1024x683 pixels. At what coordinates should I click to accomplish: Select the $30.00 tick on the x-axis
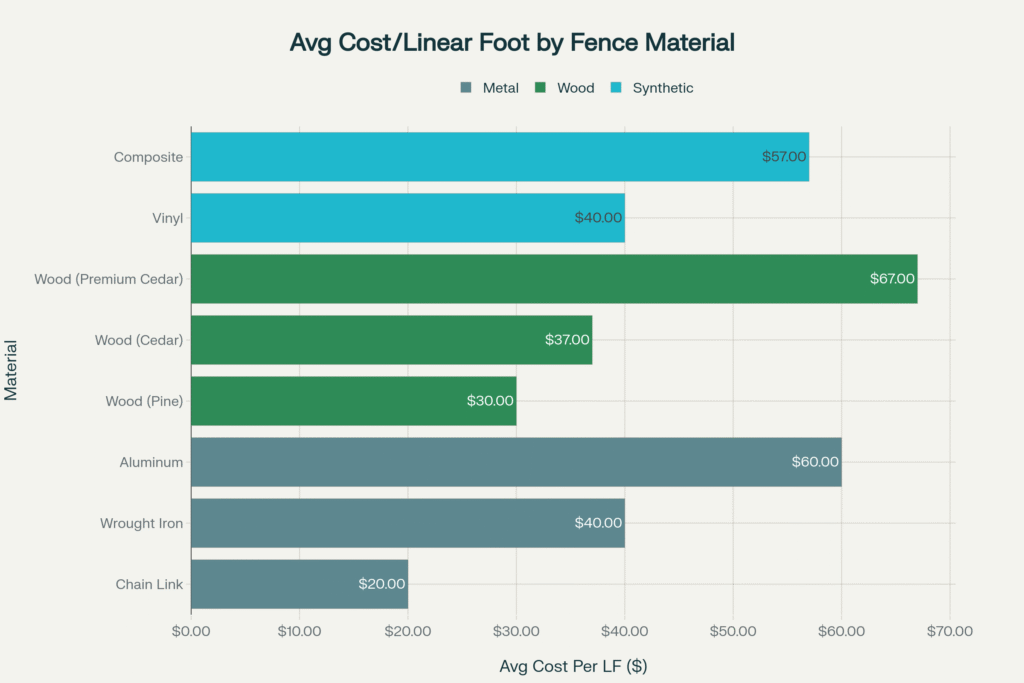pyautogui.click(x=516, y=631)
